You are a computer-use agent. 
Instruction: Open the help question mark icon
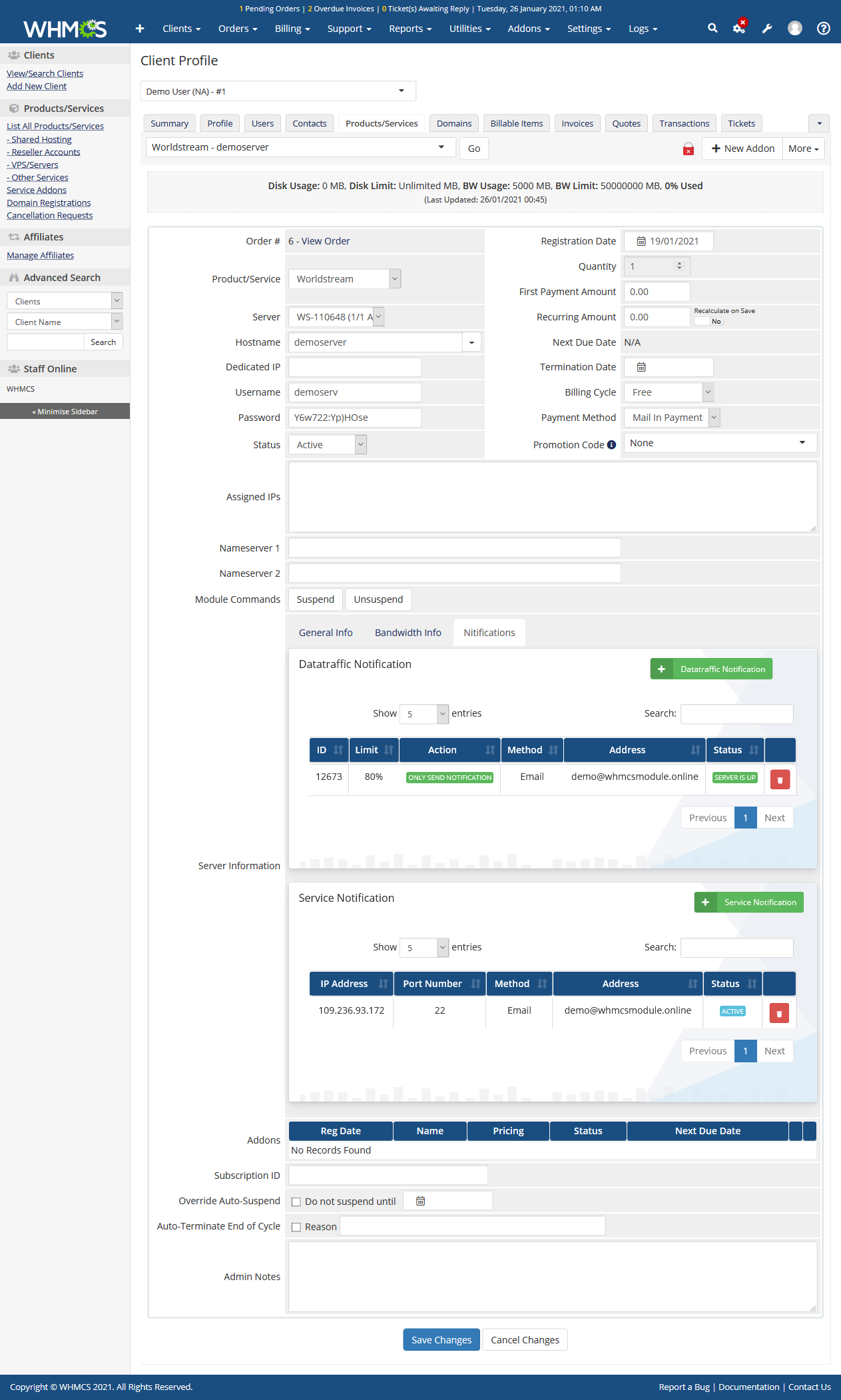(x=824, y=28)
